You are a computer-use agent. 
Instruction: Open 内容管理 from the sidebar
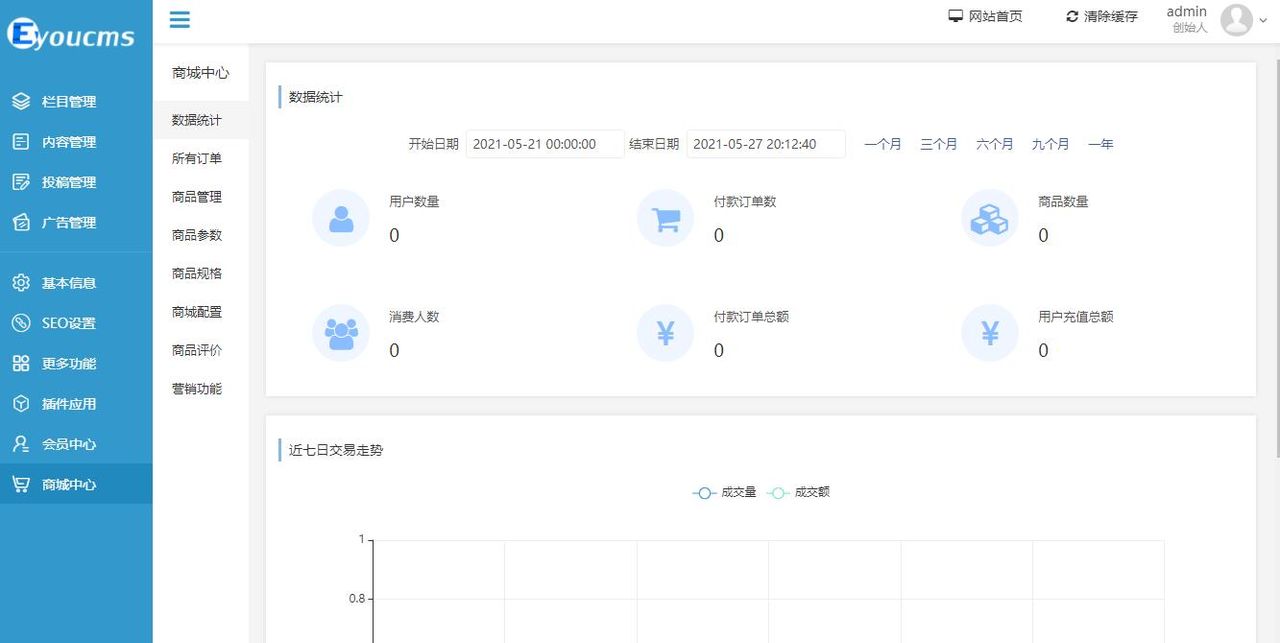pos(22,141)
